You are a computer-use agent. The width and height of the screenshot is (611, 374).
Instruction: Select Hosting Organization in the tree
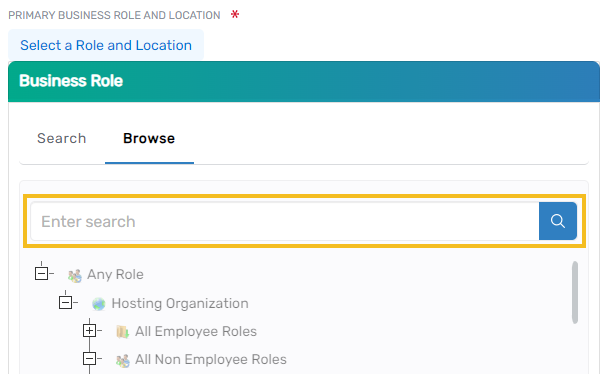180,303
